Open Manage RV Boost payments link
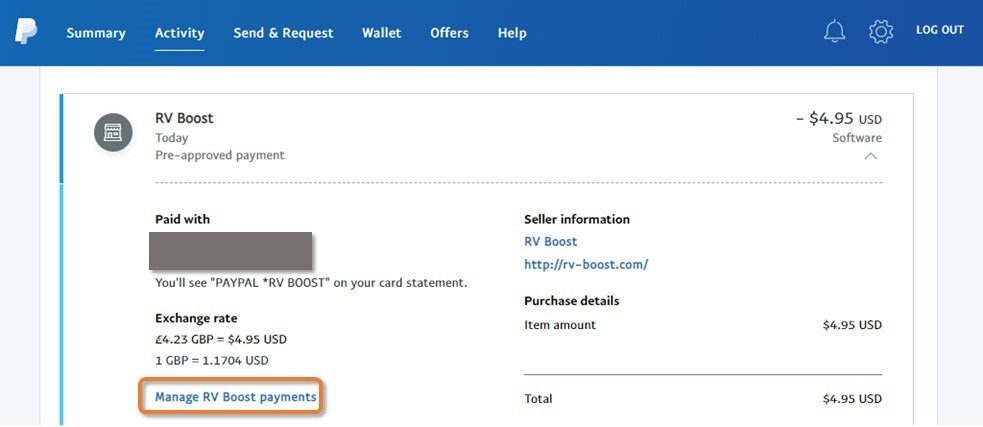 (x=236, y=397)
